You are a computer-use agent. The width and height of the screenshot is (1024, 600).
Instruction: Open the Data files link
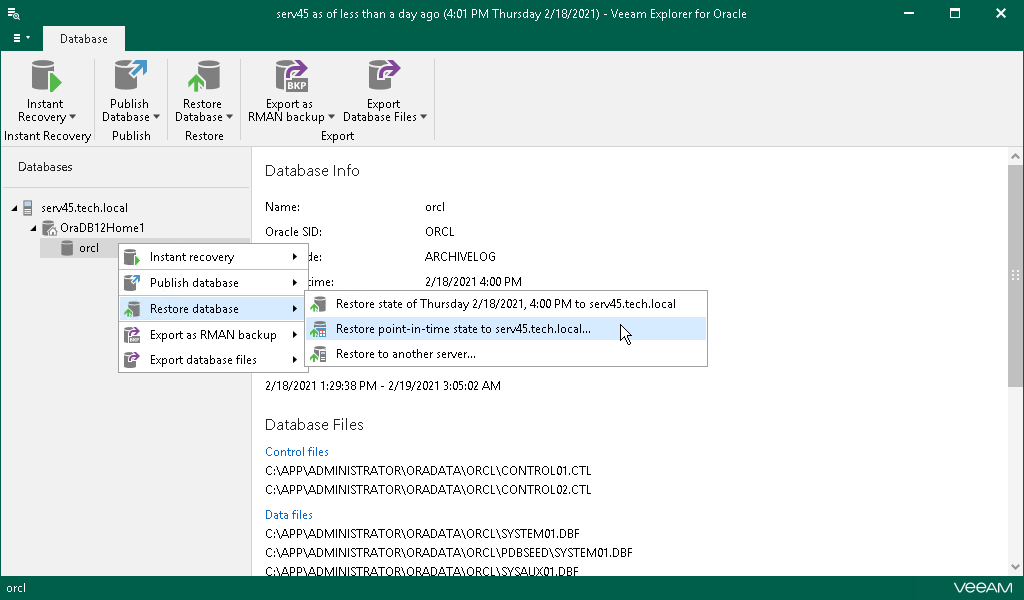(x=289, y=515)
